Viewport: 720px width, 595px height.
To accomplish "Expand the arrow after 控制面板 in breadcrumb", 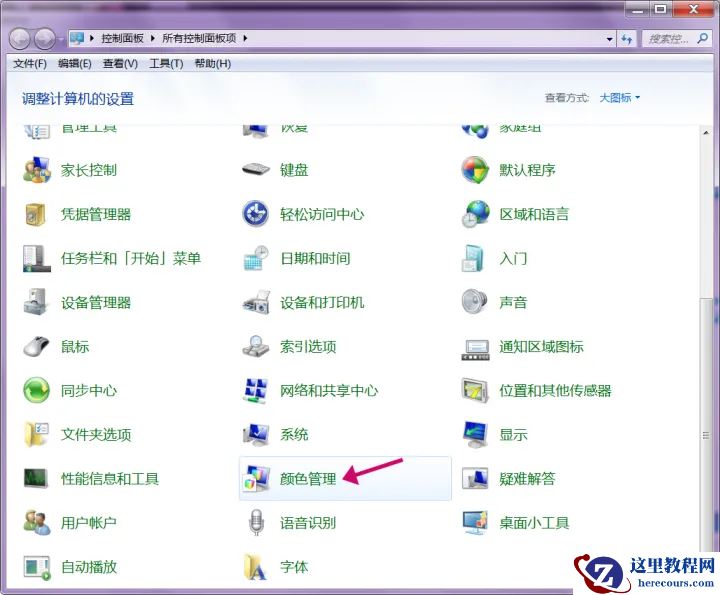I will tap(152, 38).
